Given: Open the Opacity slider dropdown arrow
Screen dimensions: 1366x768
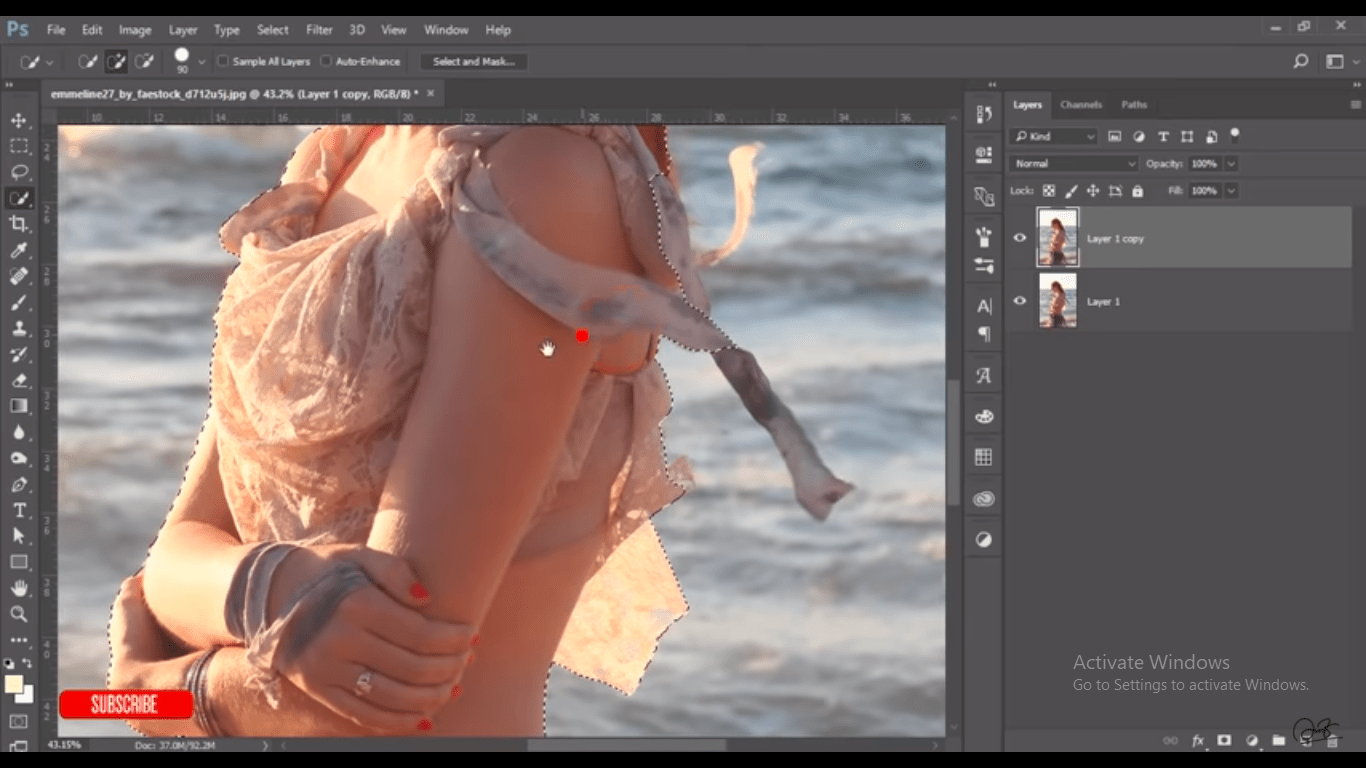Looking at the screenshot, I should click(x=1231, y=163).
